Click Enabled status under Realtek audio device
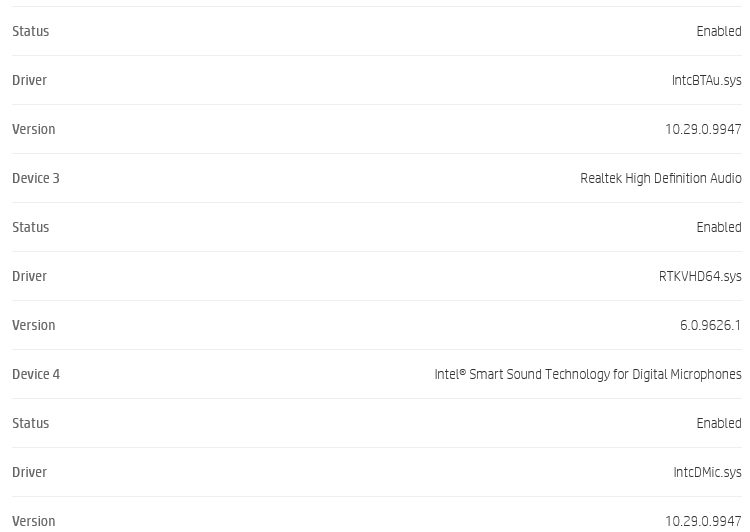This screenshot has width=750, height=532. pyautogui.click(x=718, y=227)
